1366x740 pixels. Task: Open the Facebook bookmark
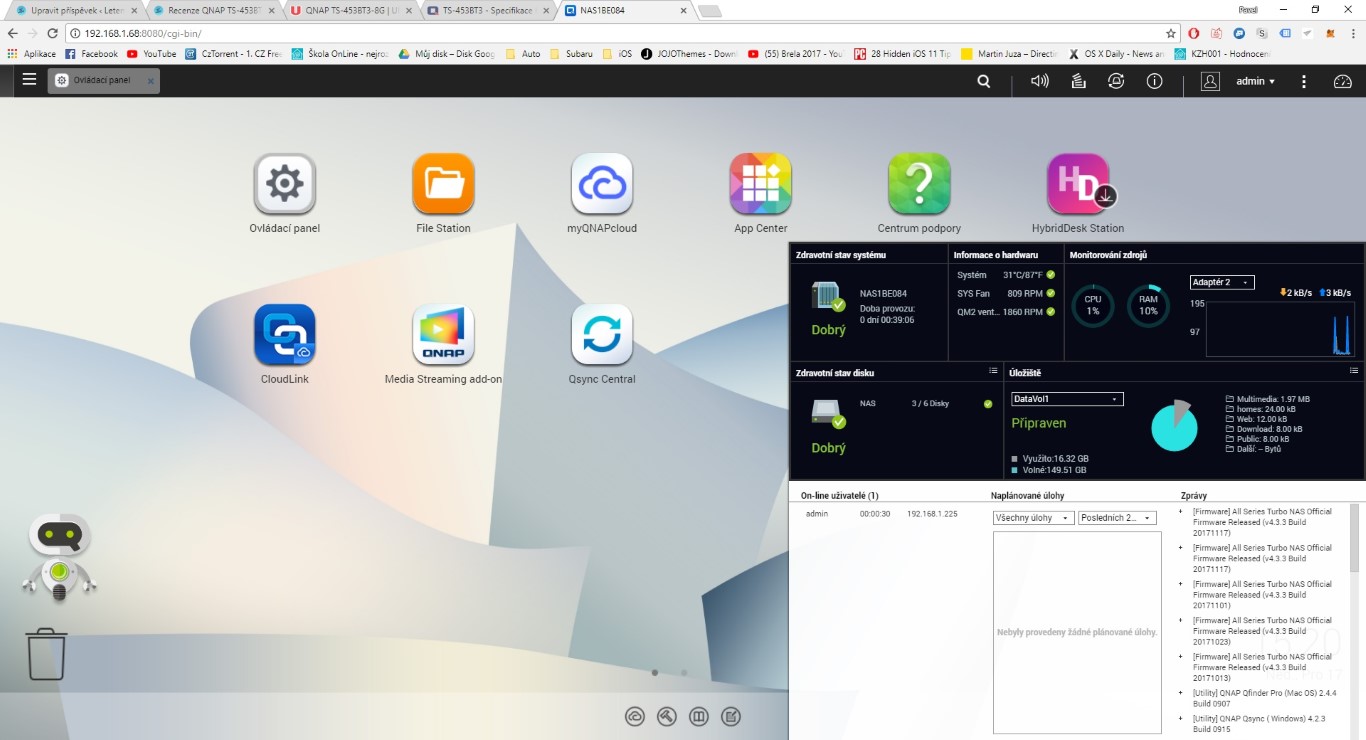click(x=91, y=54)
